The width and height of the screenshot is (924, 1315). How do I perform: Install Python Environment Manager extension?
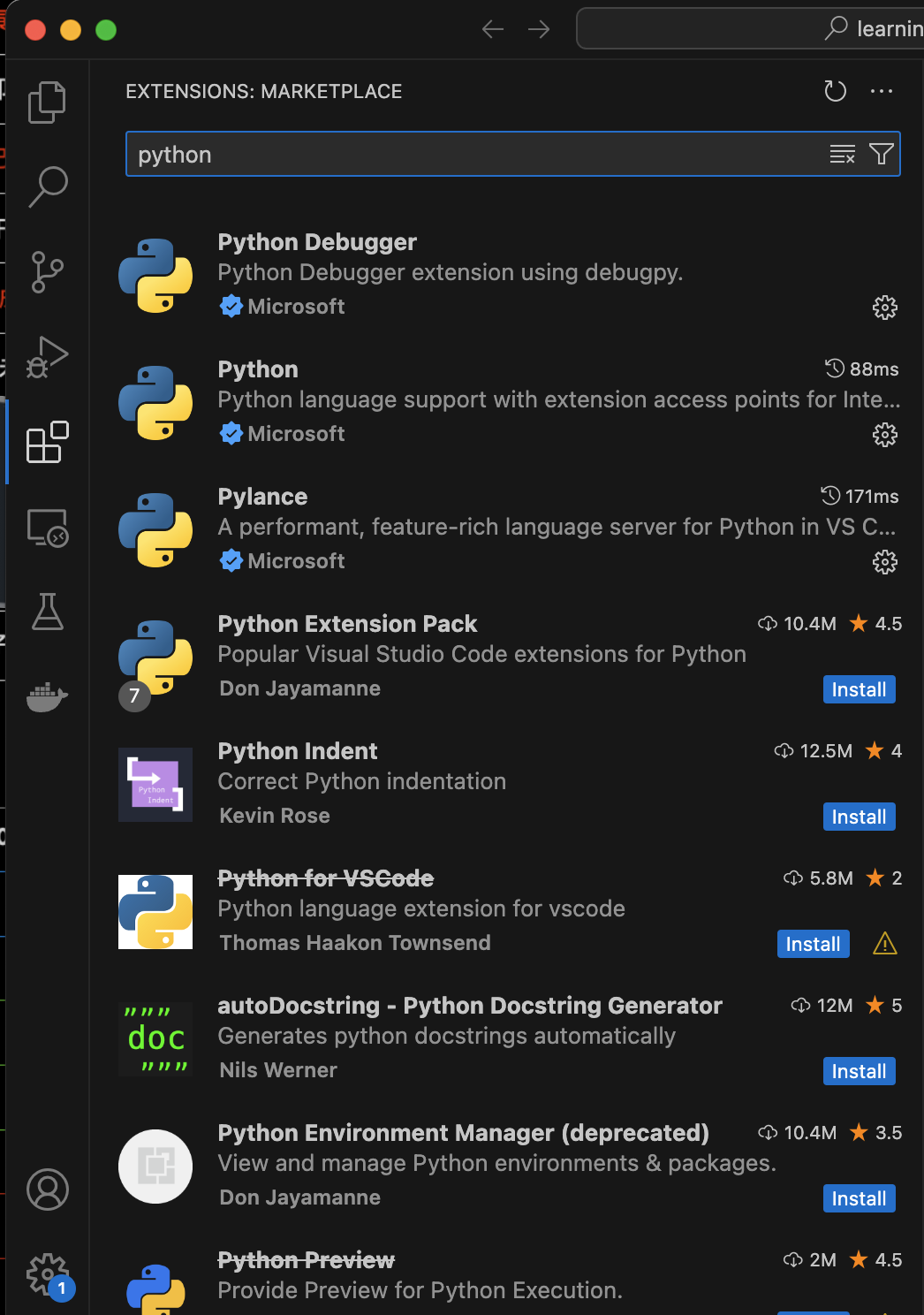point(859,1198)
